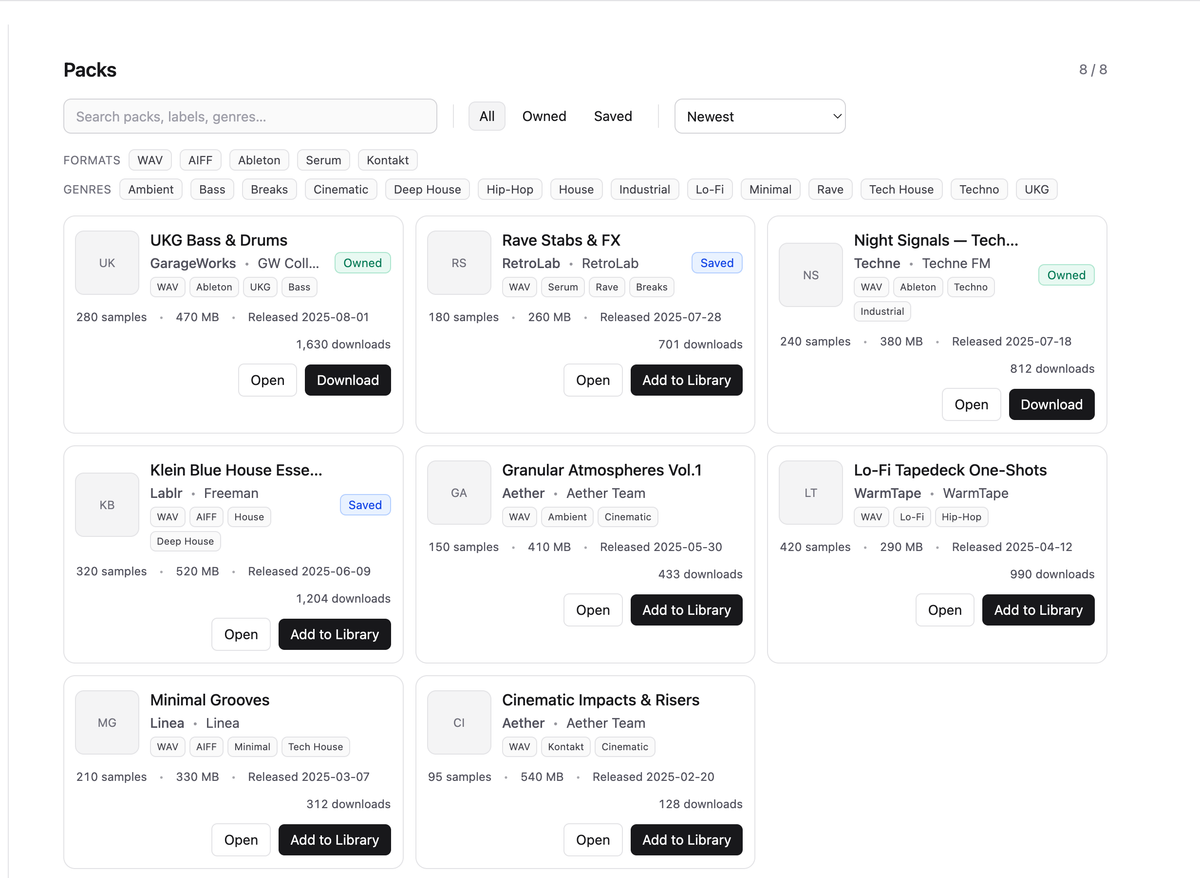Enable the Techno genre filter chip
The height and width of the screenshot is (878, 1200).
pos(979,189)
